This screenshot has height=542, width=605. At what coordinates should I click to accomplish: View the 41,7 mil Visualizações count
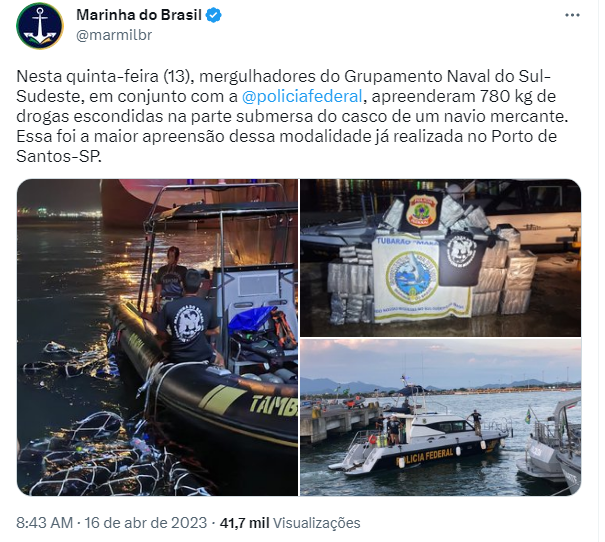point(290,523)
